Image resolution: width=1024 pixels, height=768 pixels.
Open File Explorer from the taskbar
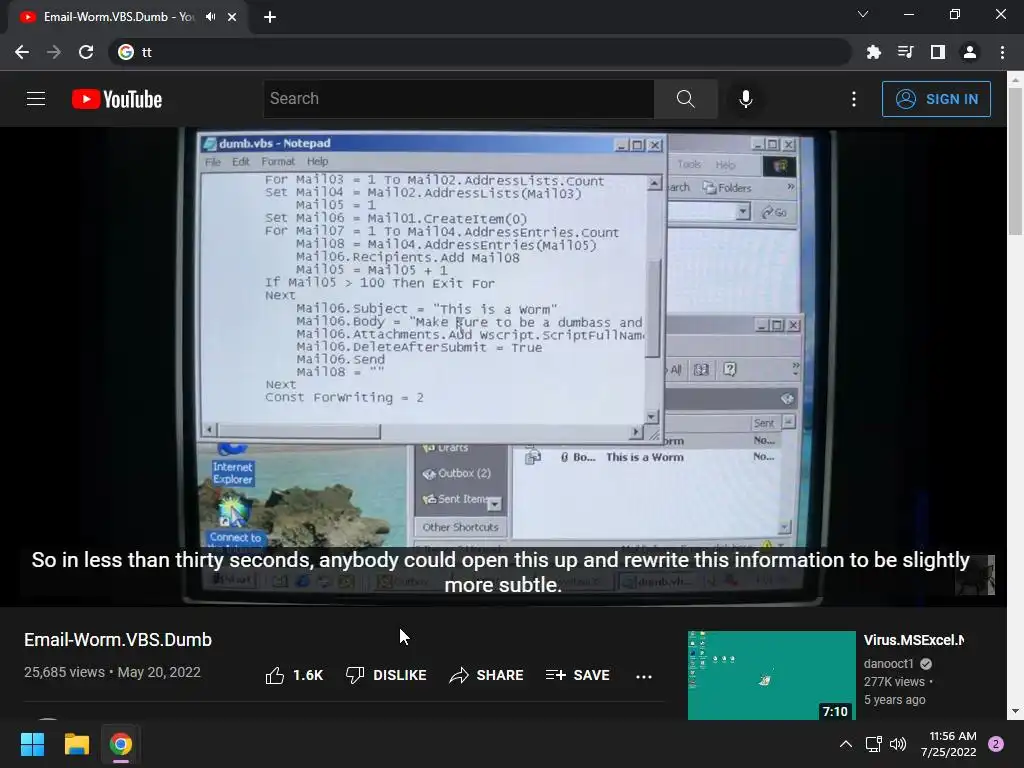tap(76, 744)
